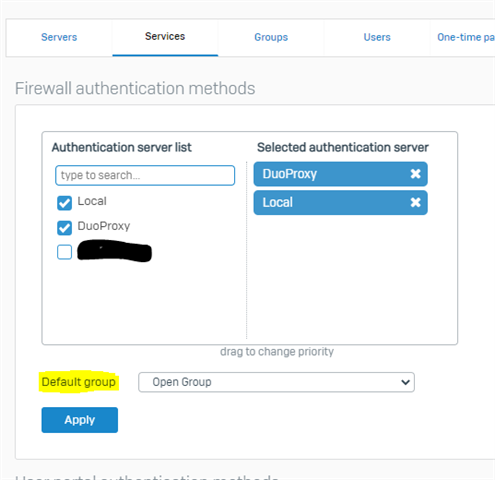Open the Users tab
Viewport: 495px width, 480px height.
click(377, 37)
